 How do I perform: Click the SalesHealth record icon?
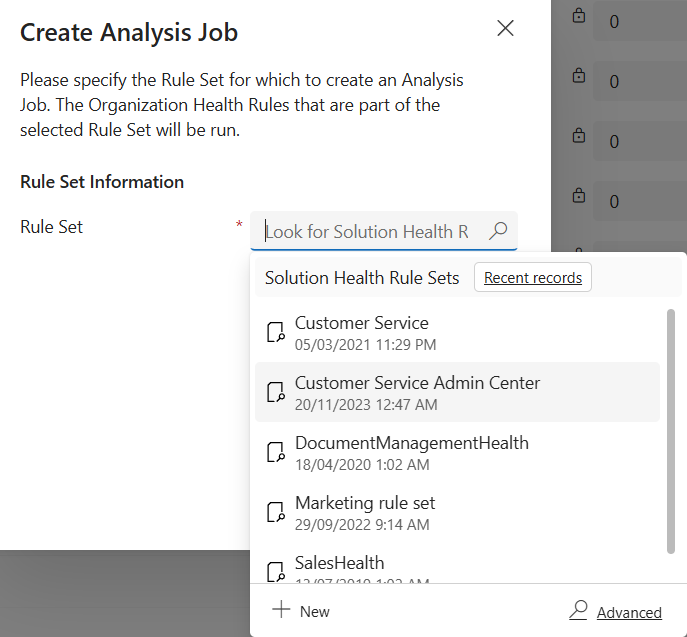click(x=276, y=571)
